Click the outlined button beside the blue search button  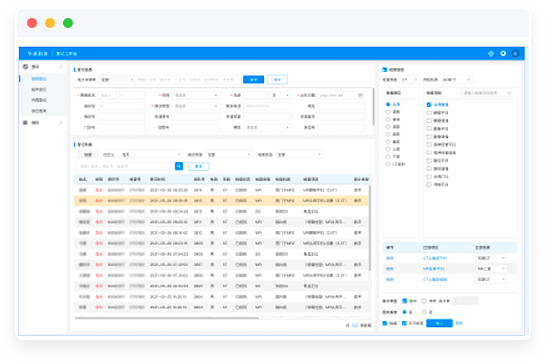coord(277,80)
